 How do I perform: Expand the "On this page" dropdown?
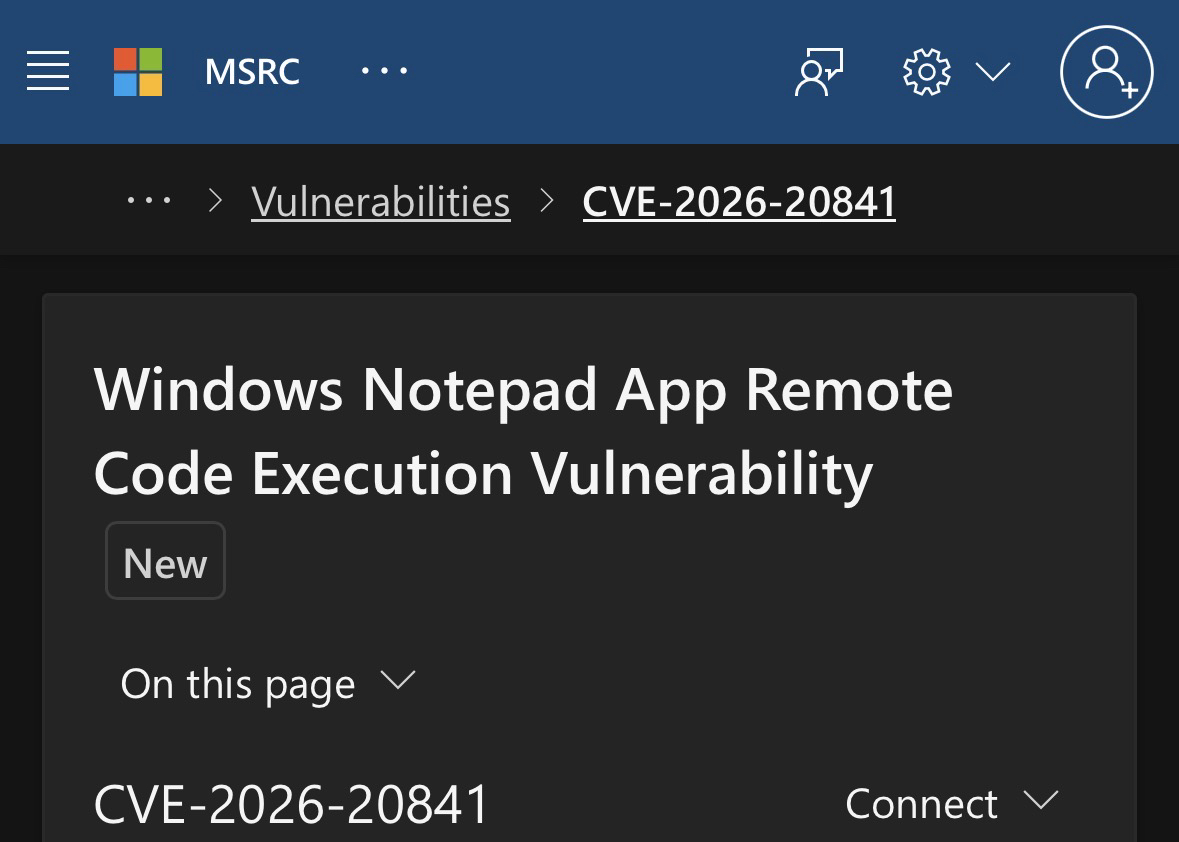(238, 684)
